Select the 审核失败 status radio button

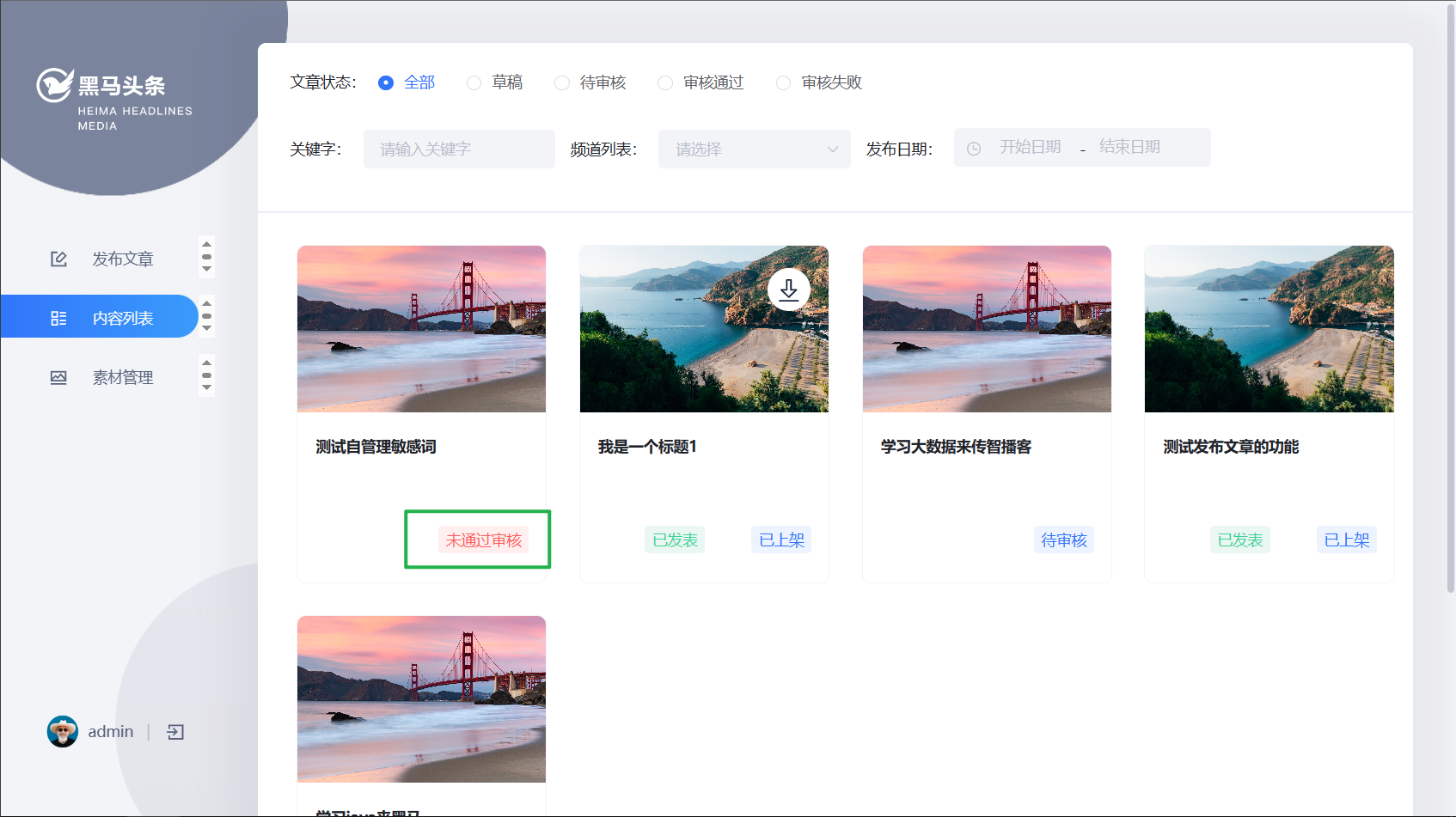pos(783,82)
